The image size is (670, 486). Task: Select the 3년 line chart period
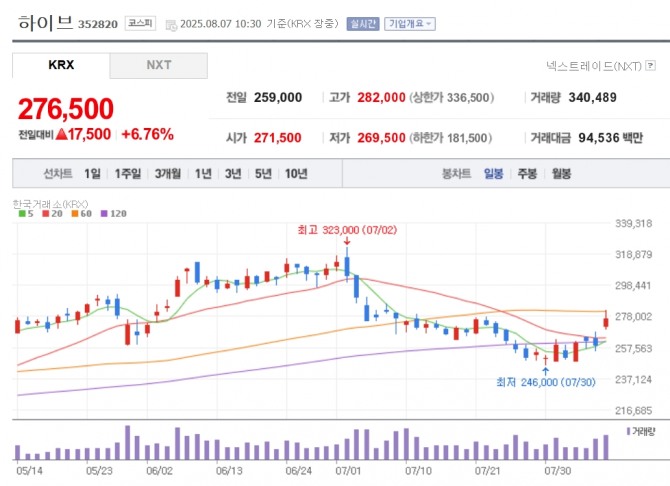coord(233,174)
